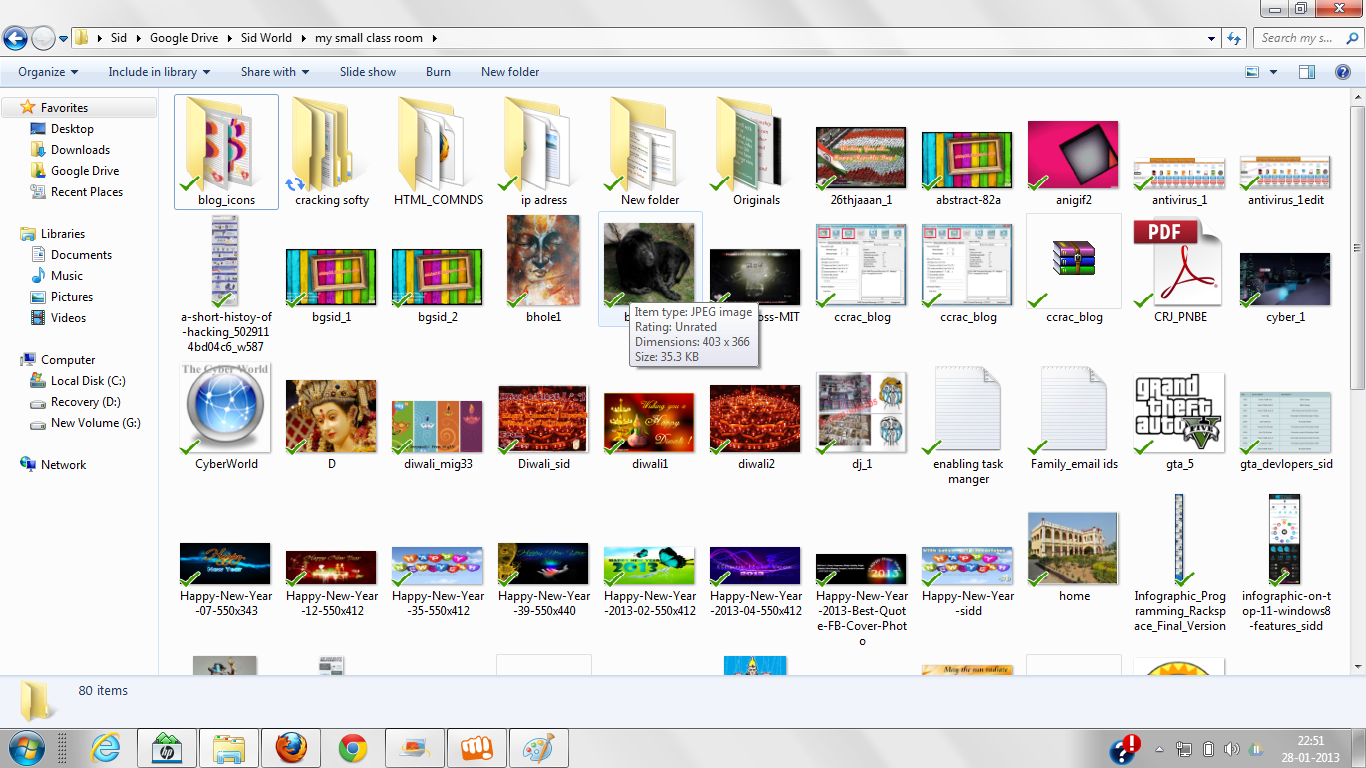1366x768 pixels.
Task: Launch Internet Explorer from the taskbar
Action: click(104, 747)
